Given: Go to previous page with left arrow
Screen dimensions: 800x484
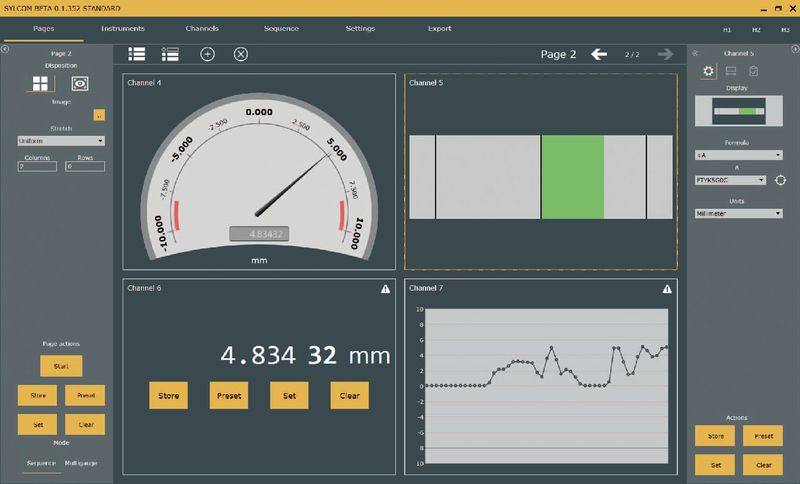Looking at the screenshot, I should (599, 54).
